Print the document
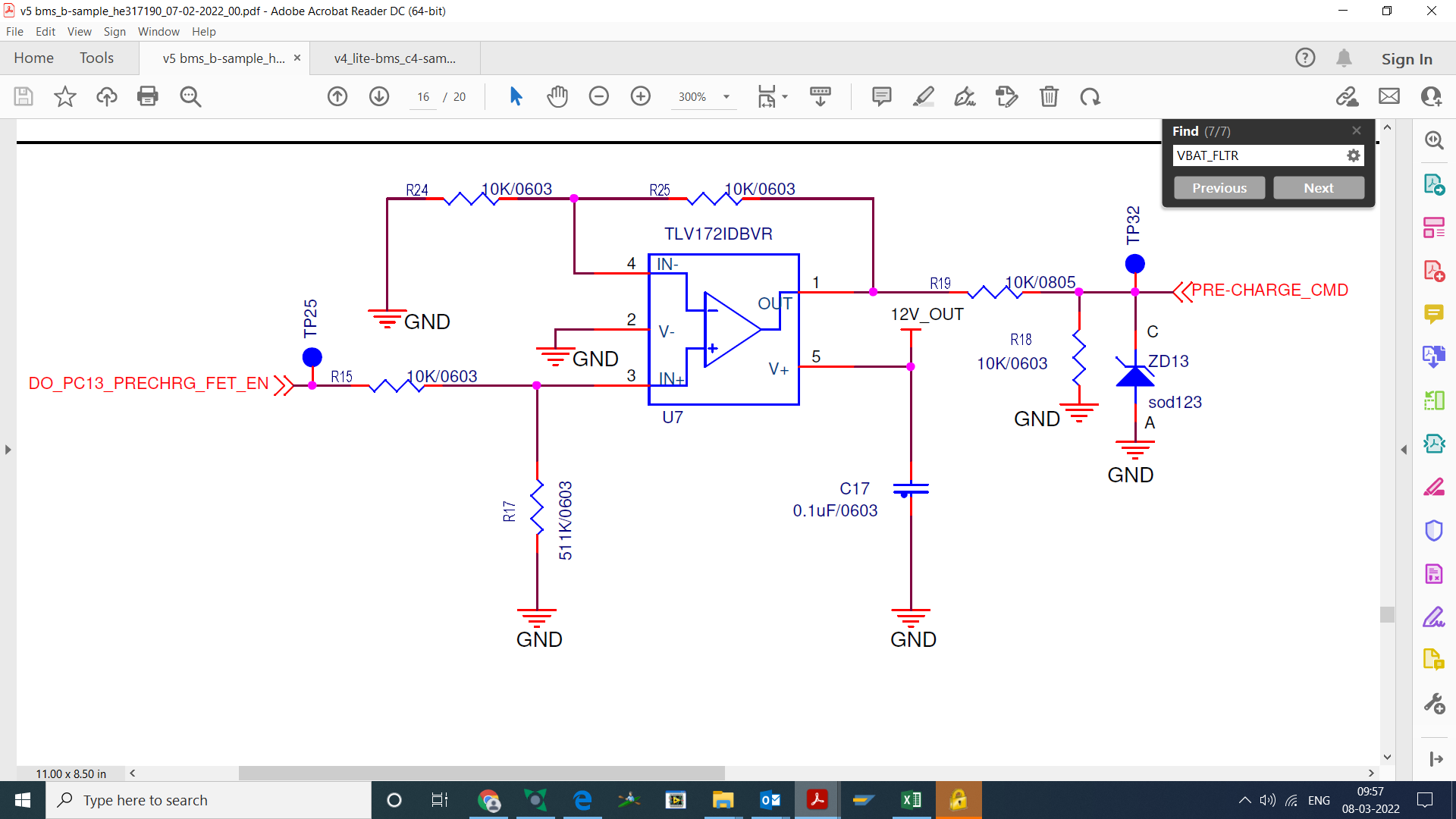Image resolution: width=1456 pixels, height=819 pixels. [x=148, y=96]
